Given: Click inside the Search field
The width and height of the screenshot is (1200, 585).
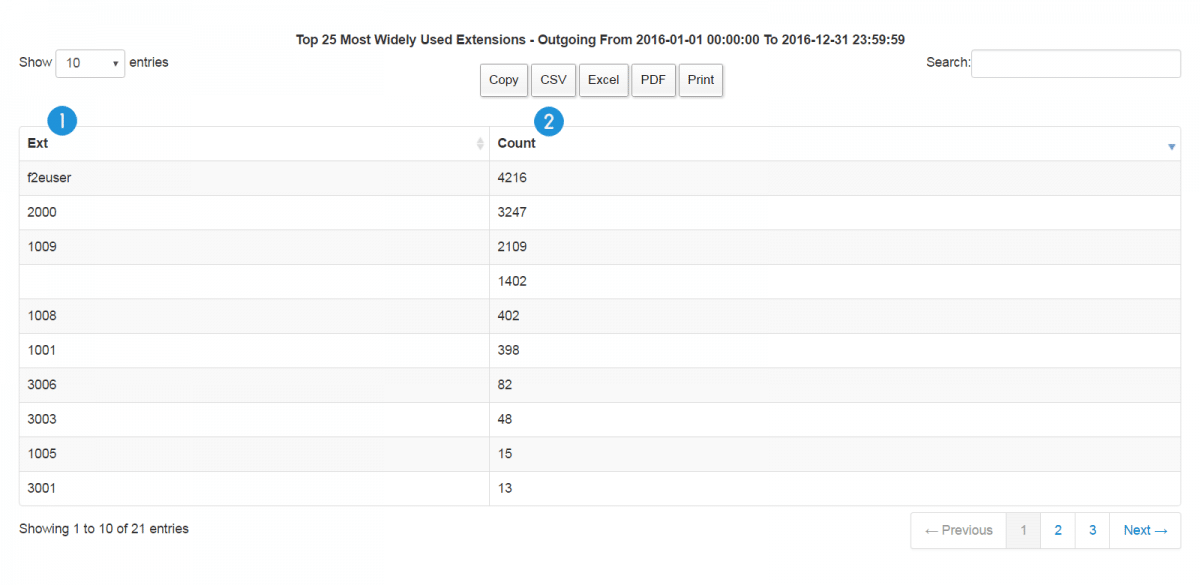Looking at the screenshot, I should (1075, 63).
